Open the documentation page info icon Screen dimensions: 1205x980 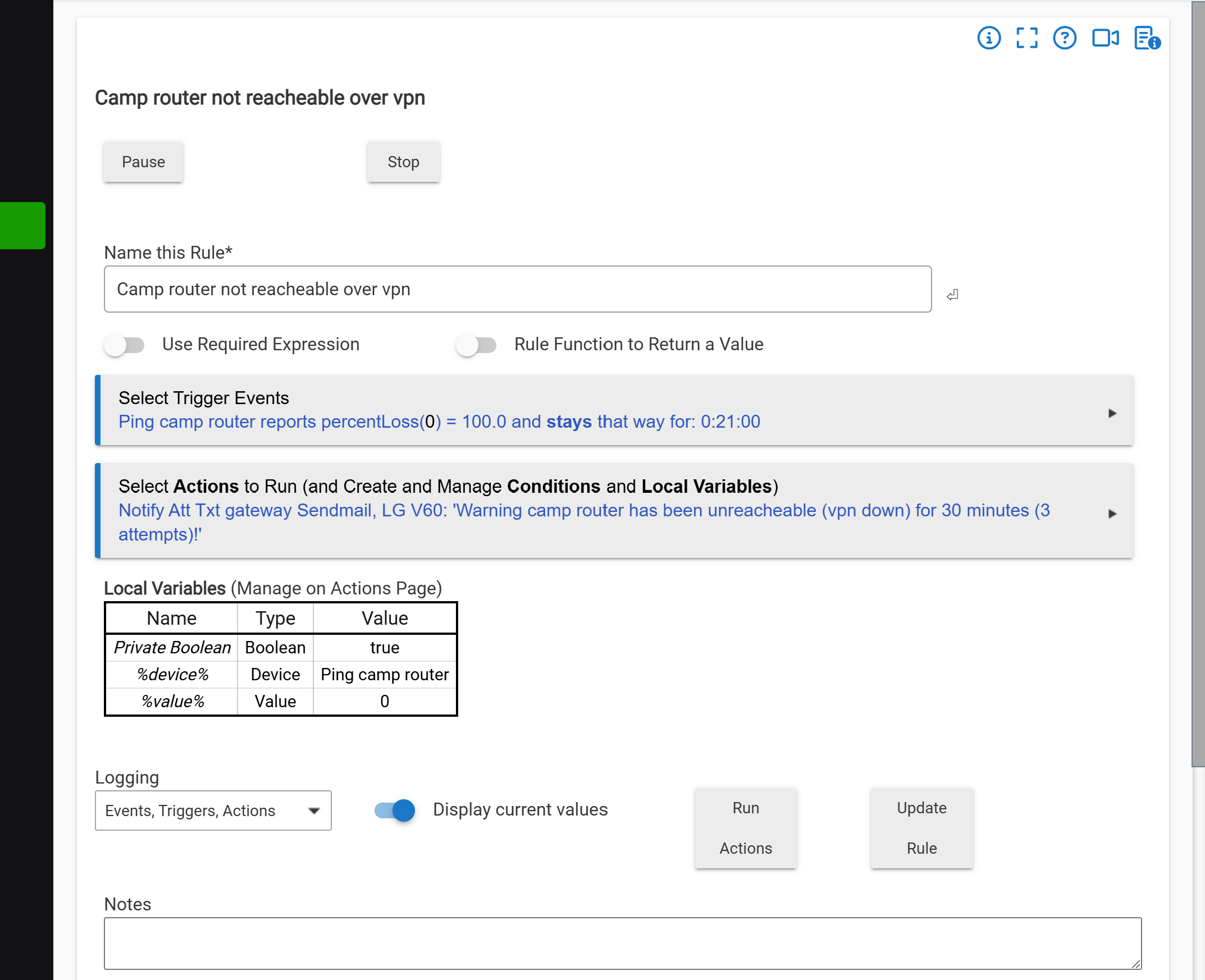(1147, 38)
